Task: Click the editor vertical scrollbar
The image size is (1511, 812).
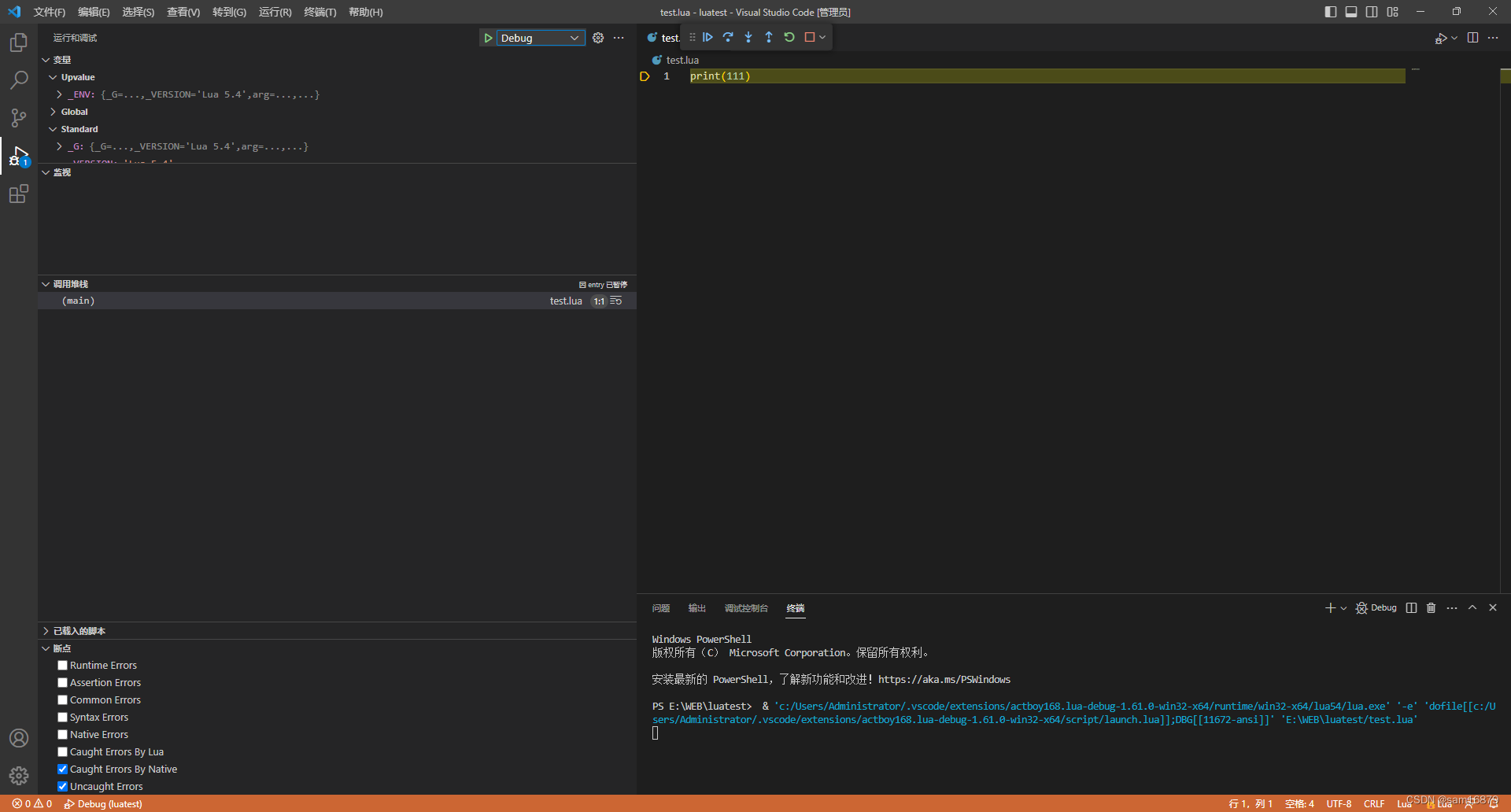Action: point(1505,76)
